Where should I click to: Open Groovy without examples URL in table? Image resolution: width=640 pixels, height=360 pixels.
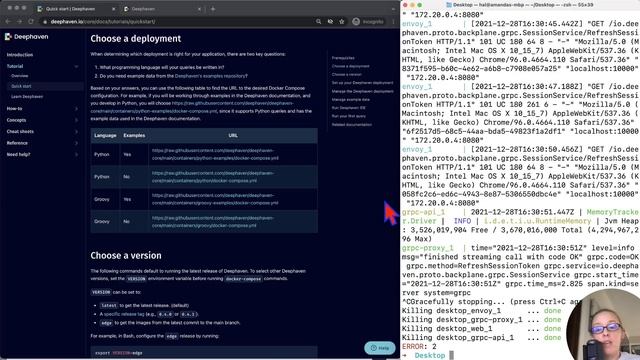213,222
